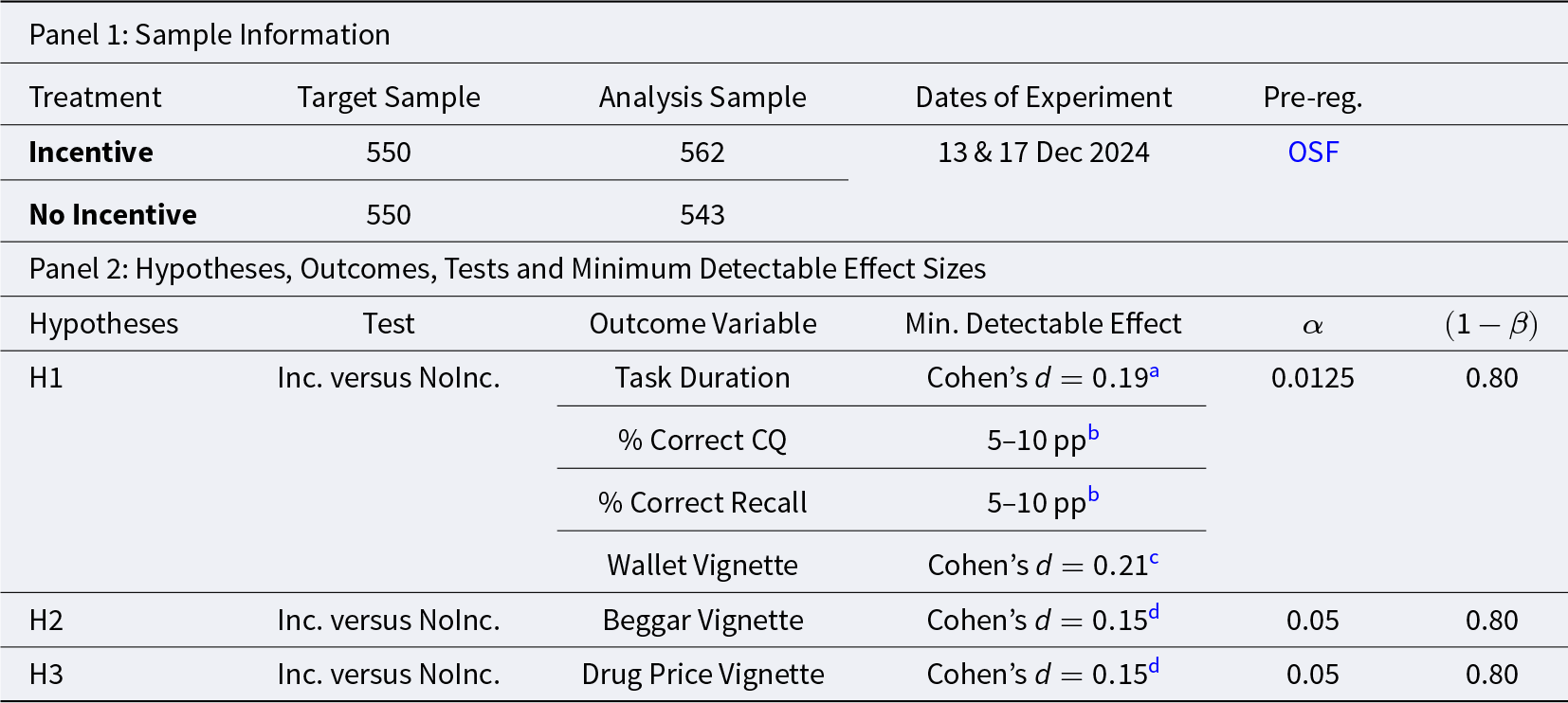Viewport: 1568px width, 703px height.
Task: Select the Panel 1: Sample Information heading
Action: (210, 35)
